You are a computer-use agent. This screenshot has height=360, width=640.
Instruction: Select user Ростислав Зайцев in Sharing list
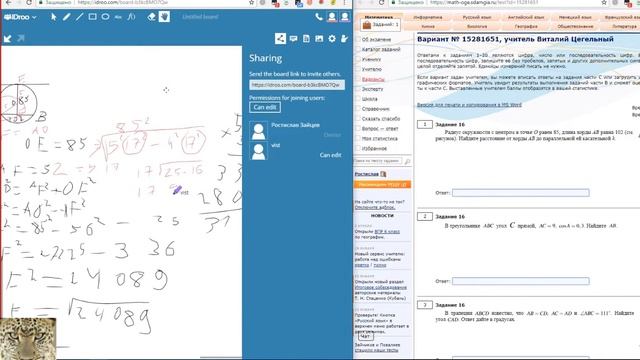pos(296,125)
